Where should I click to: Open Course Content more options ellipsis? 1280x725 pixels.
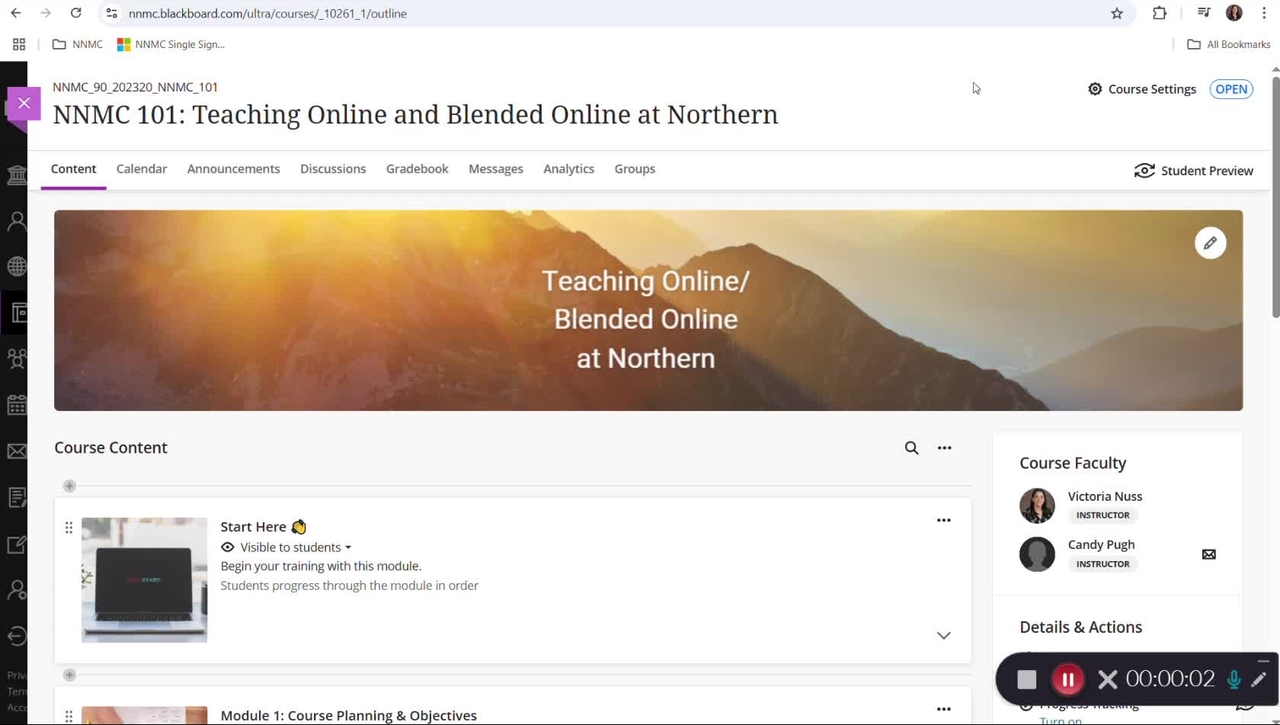click(944, 448)
